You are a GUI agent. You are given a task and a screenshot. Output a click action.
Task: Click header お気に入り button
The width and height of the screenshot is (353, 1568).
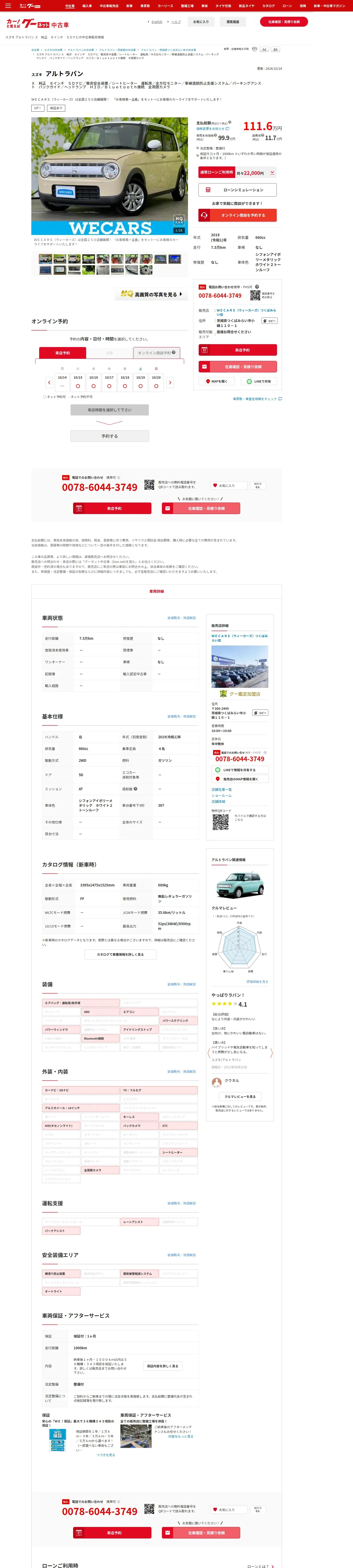pos(201,22)
